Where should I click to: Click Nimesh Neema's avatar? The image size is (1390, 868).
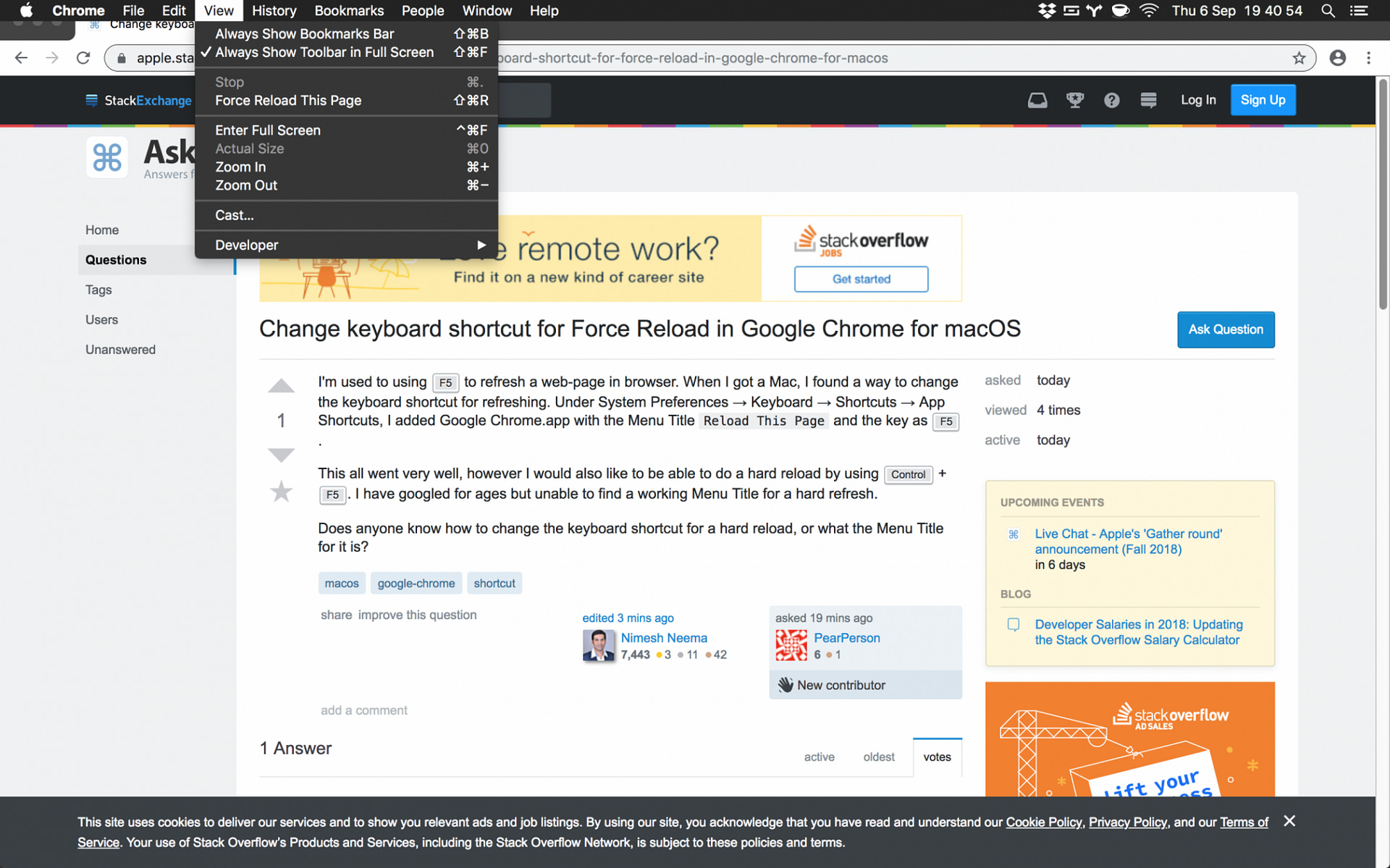599,645
